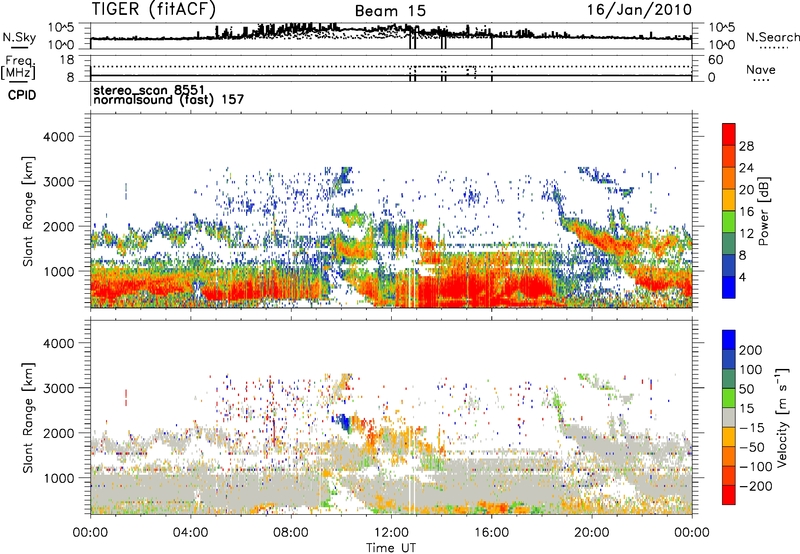Click the '04:00' time tick label
This screenshot has width=800, height=554.
[x=190, y=533]
